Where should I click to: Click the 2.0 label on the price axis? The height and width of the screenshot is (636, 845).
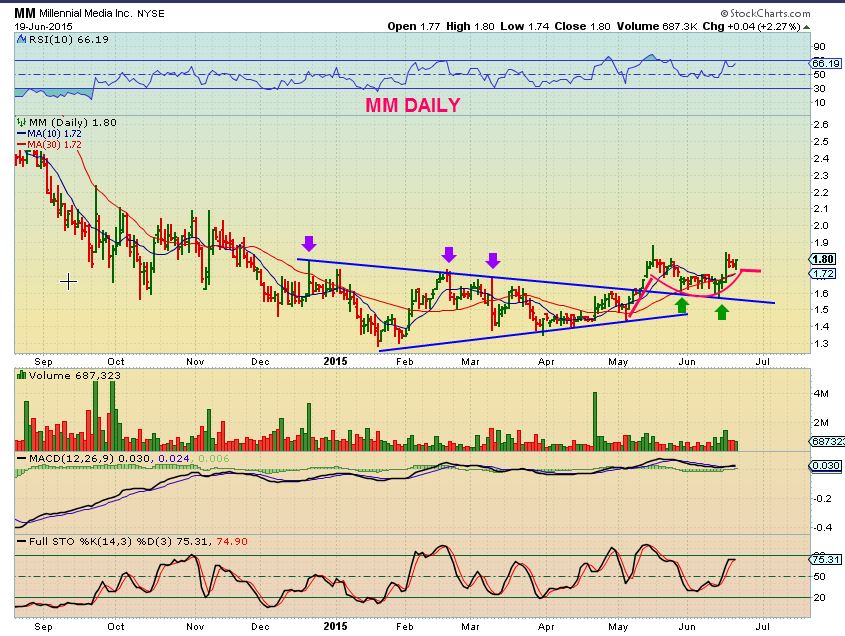pos(821,225)
